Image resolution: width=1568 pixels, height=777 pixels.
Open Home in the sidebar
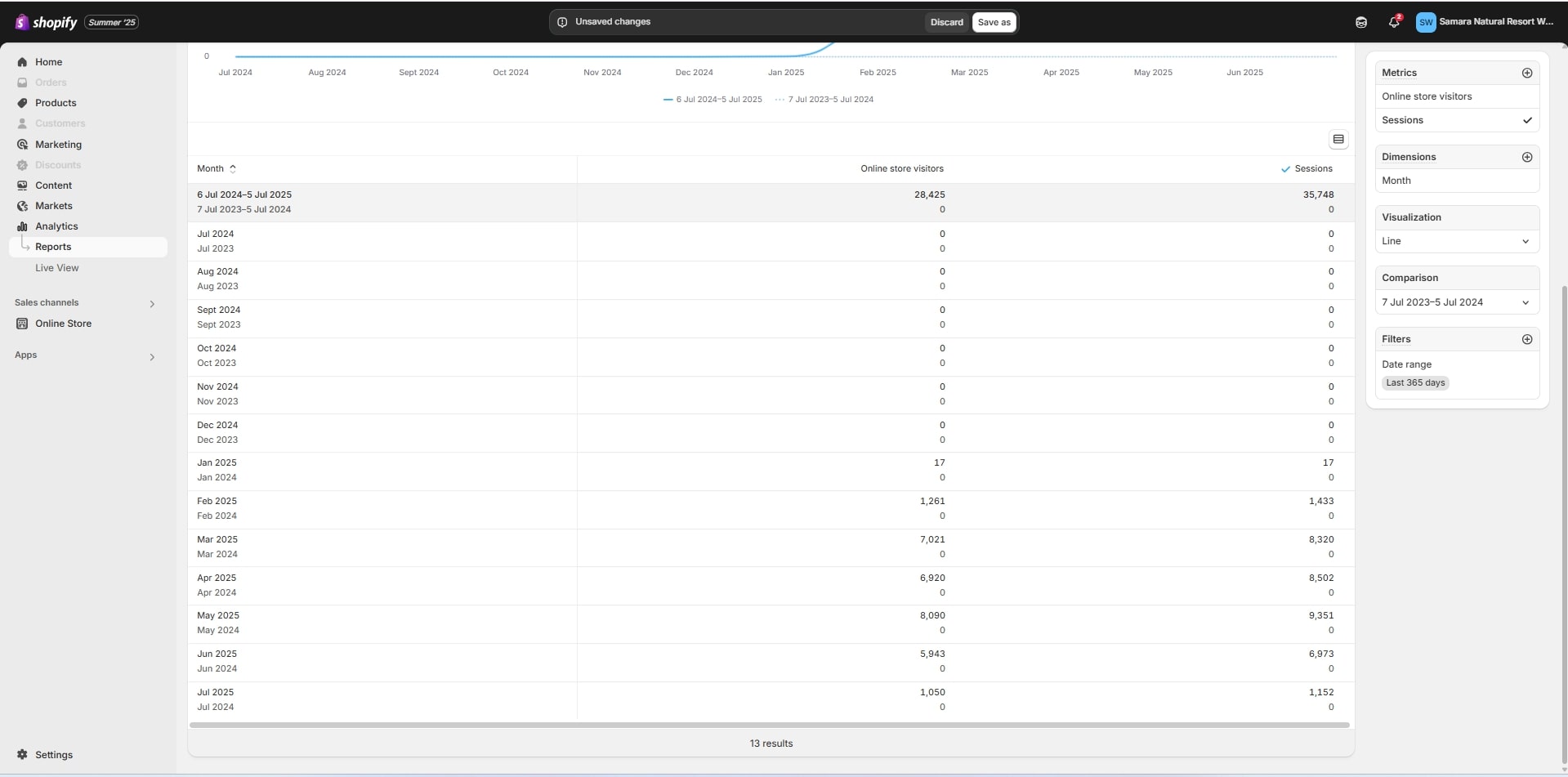pos(48,62)
